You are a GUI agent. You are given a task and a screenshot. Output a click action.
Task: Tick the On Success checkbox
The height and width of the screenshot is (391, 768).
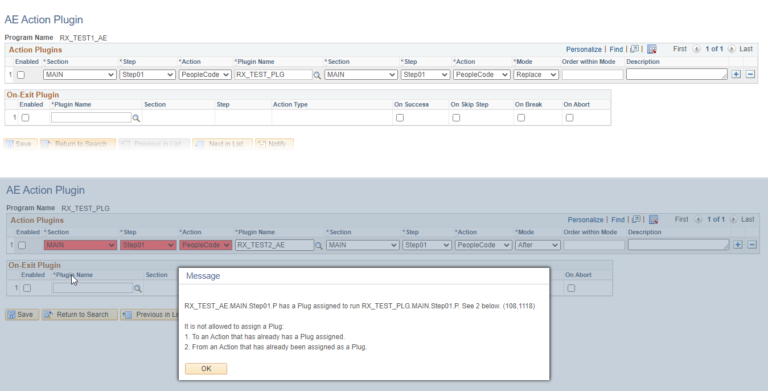pyautogui.click(x=400, y=118)
